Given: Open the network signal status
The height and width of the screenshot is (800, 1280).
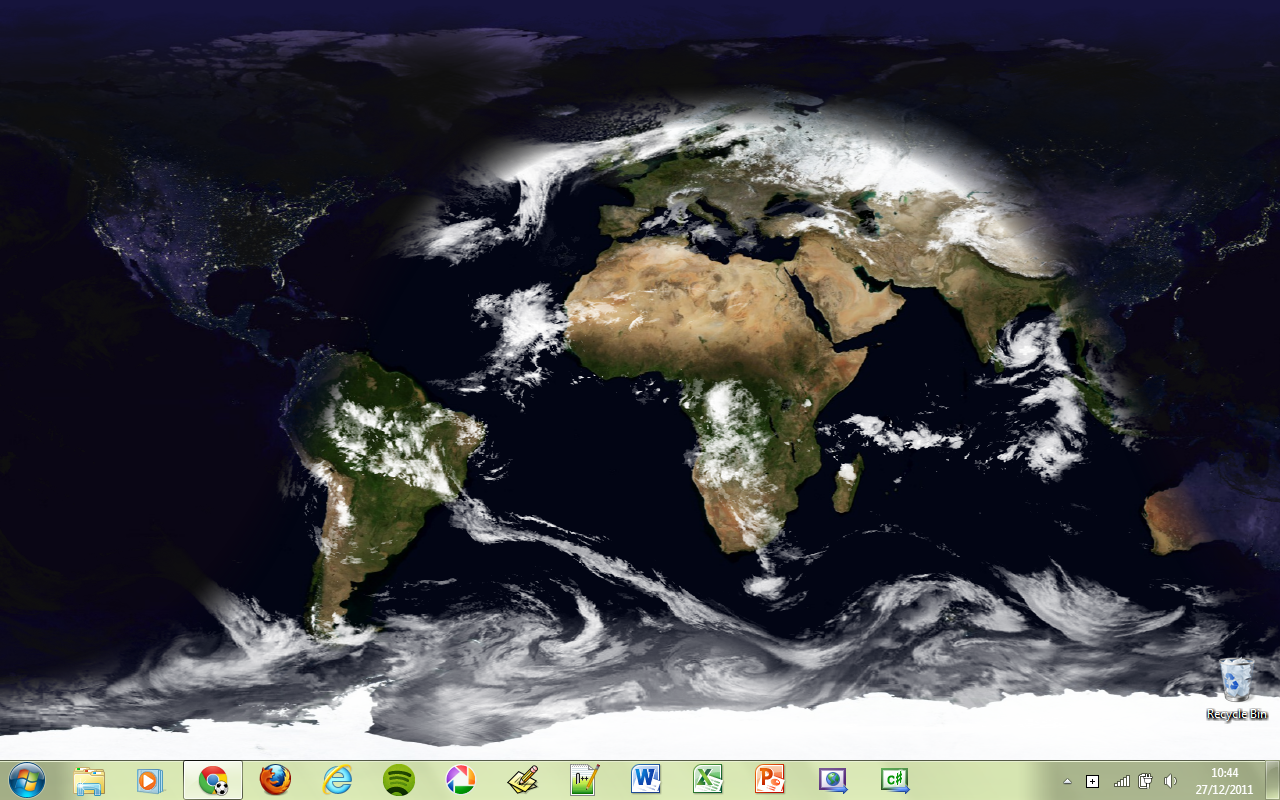Looking at the screenshot, I should tap(1121, 781).
